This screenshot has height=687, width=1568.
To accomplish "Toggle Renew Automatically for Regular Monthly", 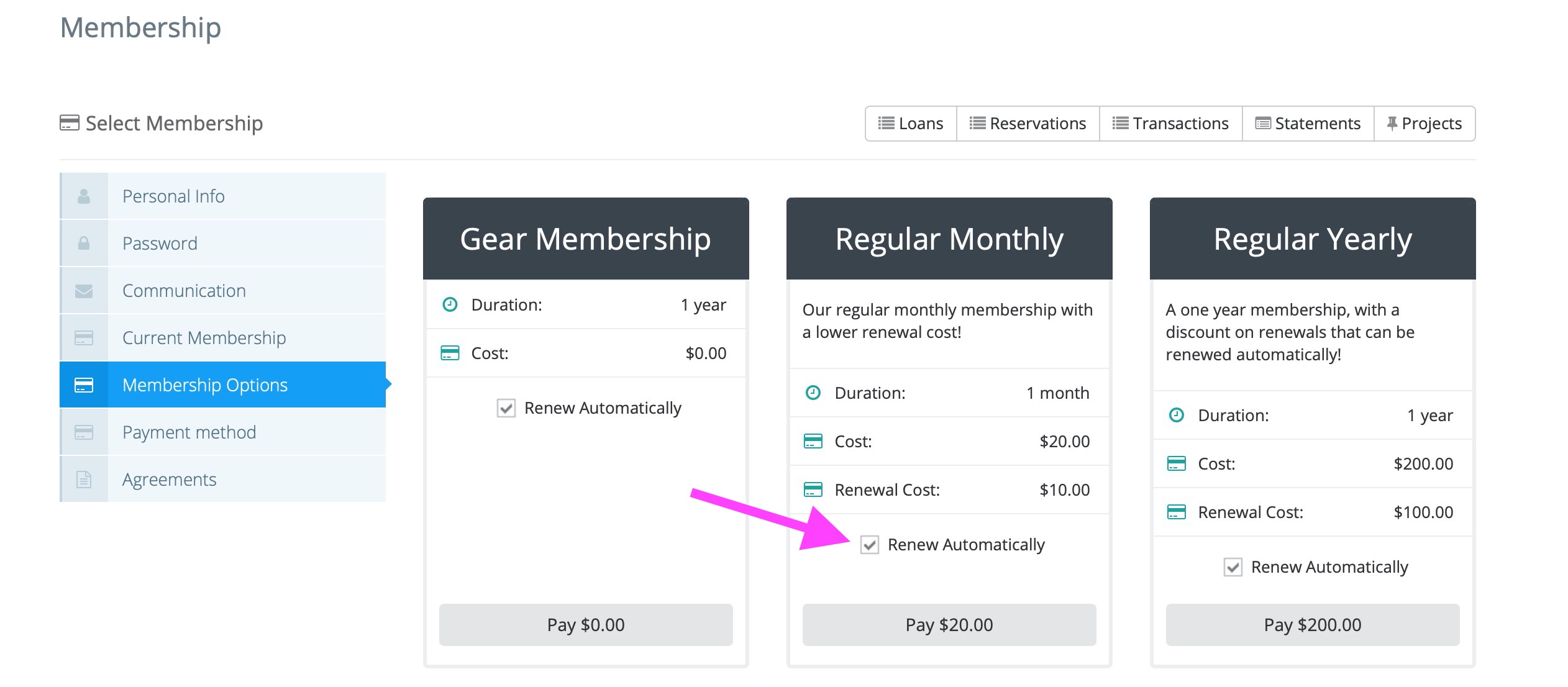I will (x=870, y=545).
